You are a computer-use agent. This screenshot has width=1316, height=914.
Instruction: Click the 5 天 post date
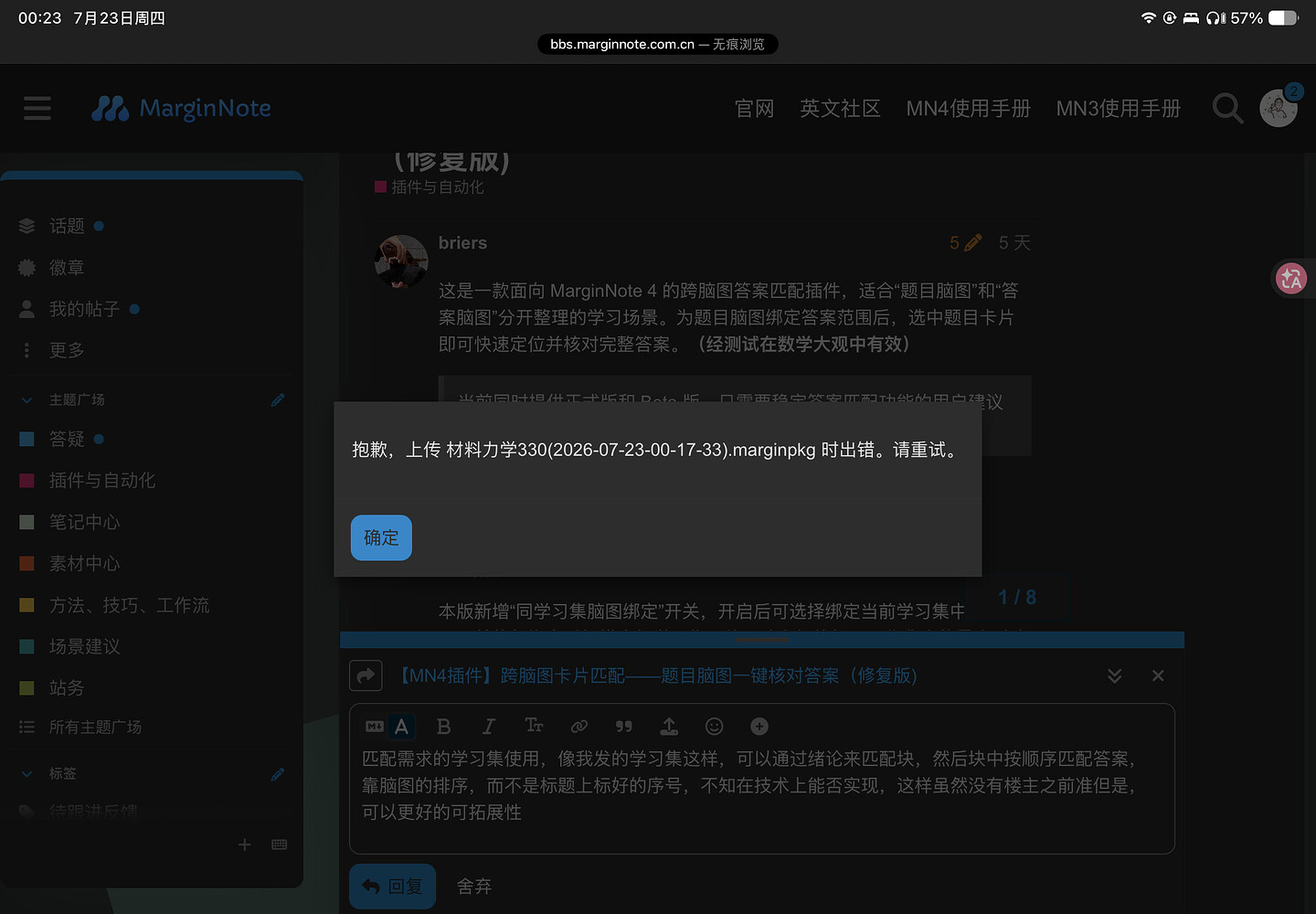pos(1014,243)
